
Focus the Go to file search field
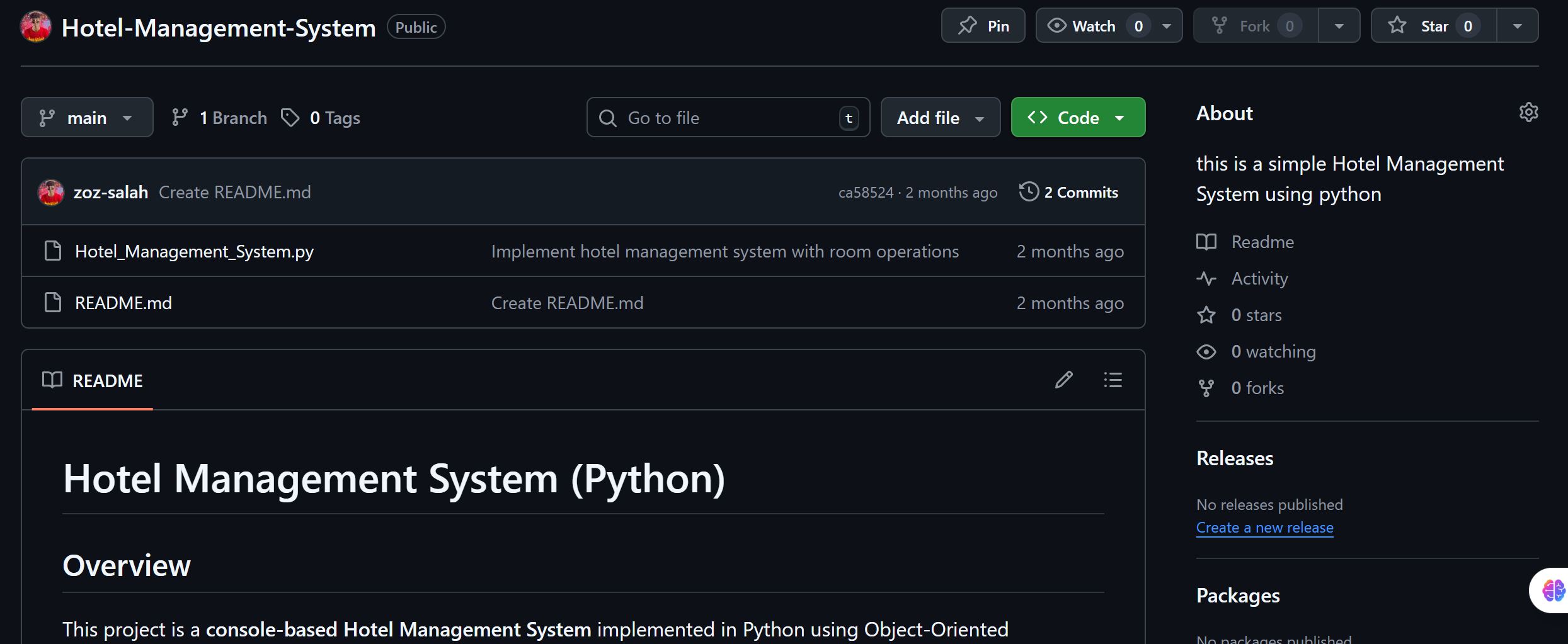point(728,117)
